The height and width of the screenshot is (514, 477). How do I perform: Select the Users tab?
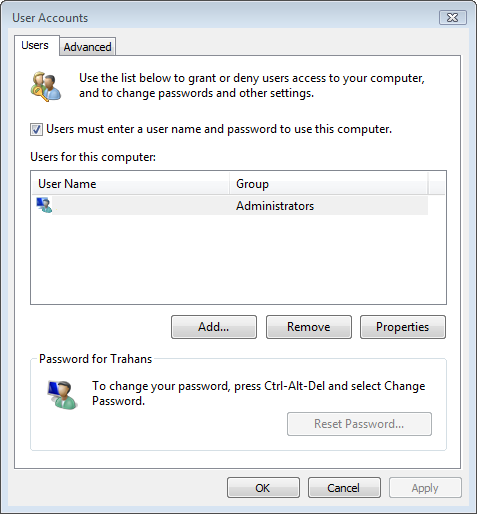coord(35,45)
